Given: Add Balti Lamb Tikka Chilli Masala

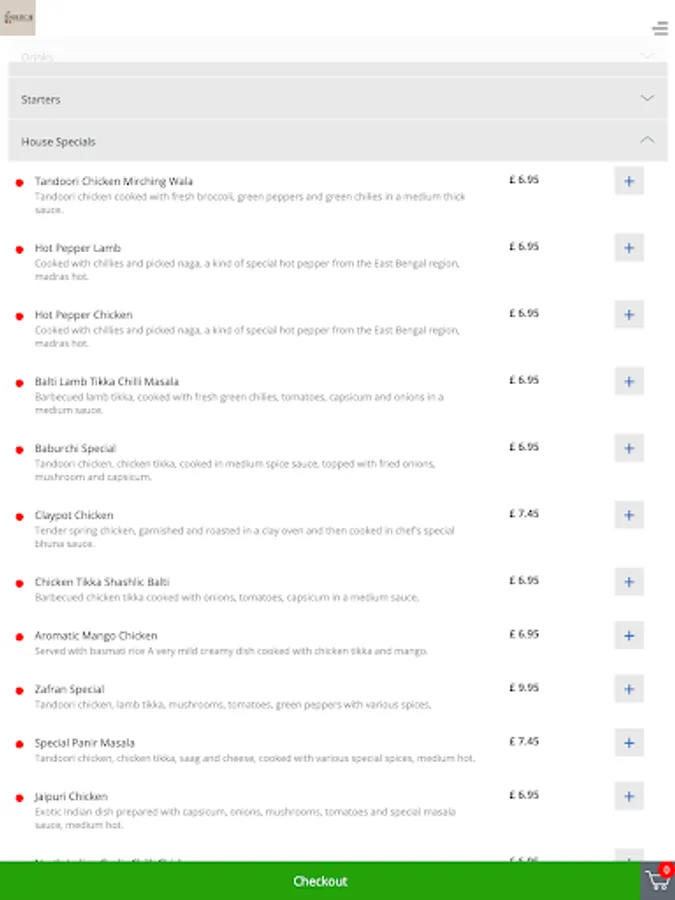Looking at the screenshot, I should point(629,381).
